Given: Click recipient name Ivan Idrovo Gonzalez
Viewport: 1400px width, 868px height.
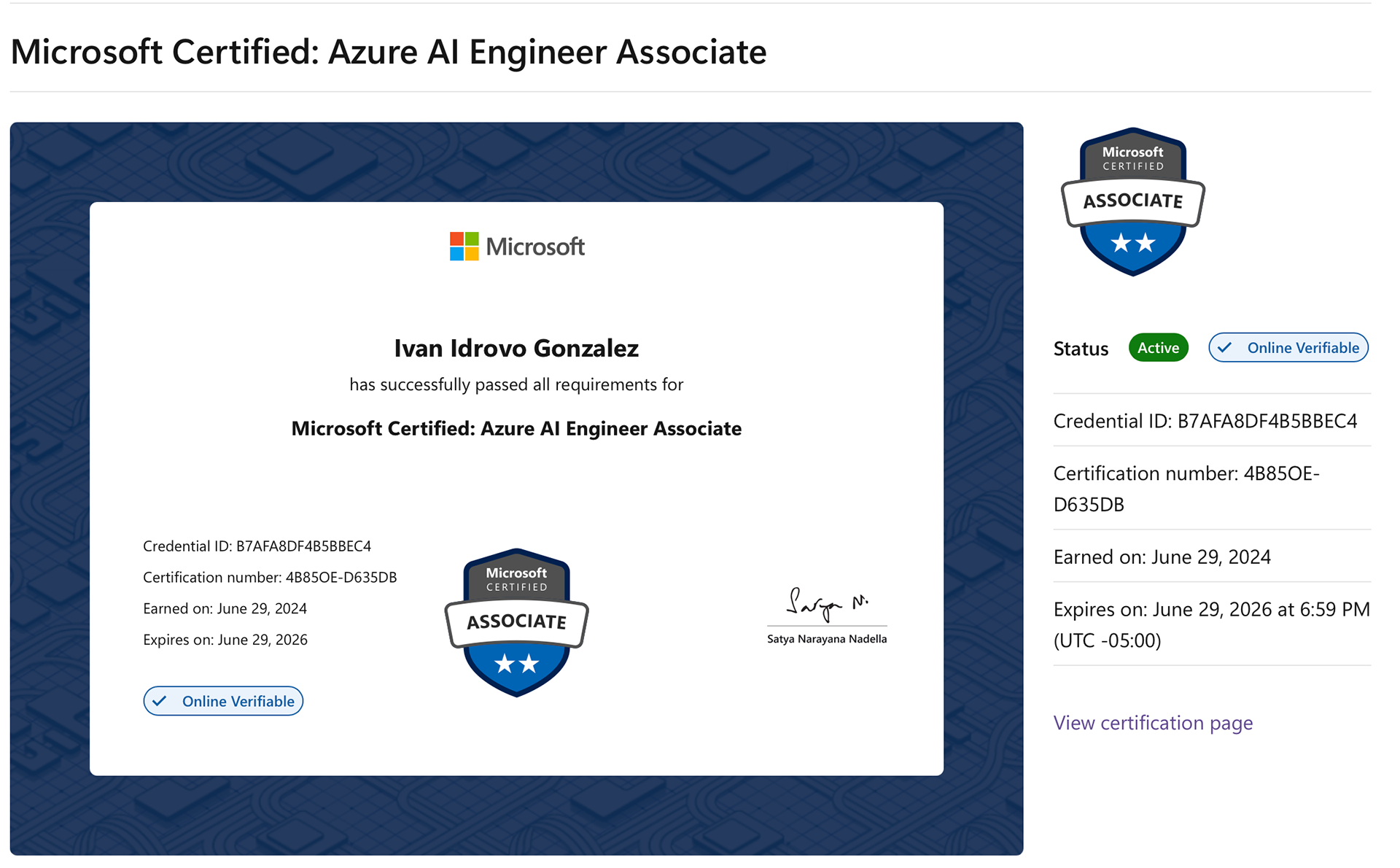Looking at the screenshot, I should [x=516, y=349].
